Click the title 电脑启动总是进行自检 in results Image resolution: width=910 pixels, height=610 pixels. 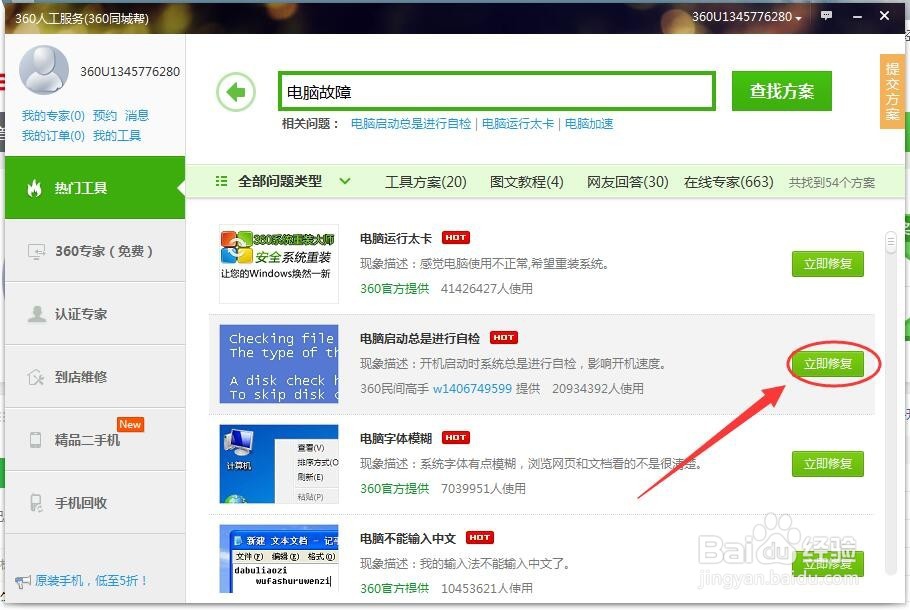[420, 338]
